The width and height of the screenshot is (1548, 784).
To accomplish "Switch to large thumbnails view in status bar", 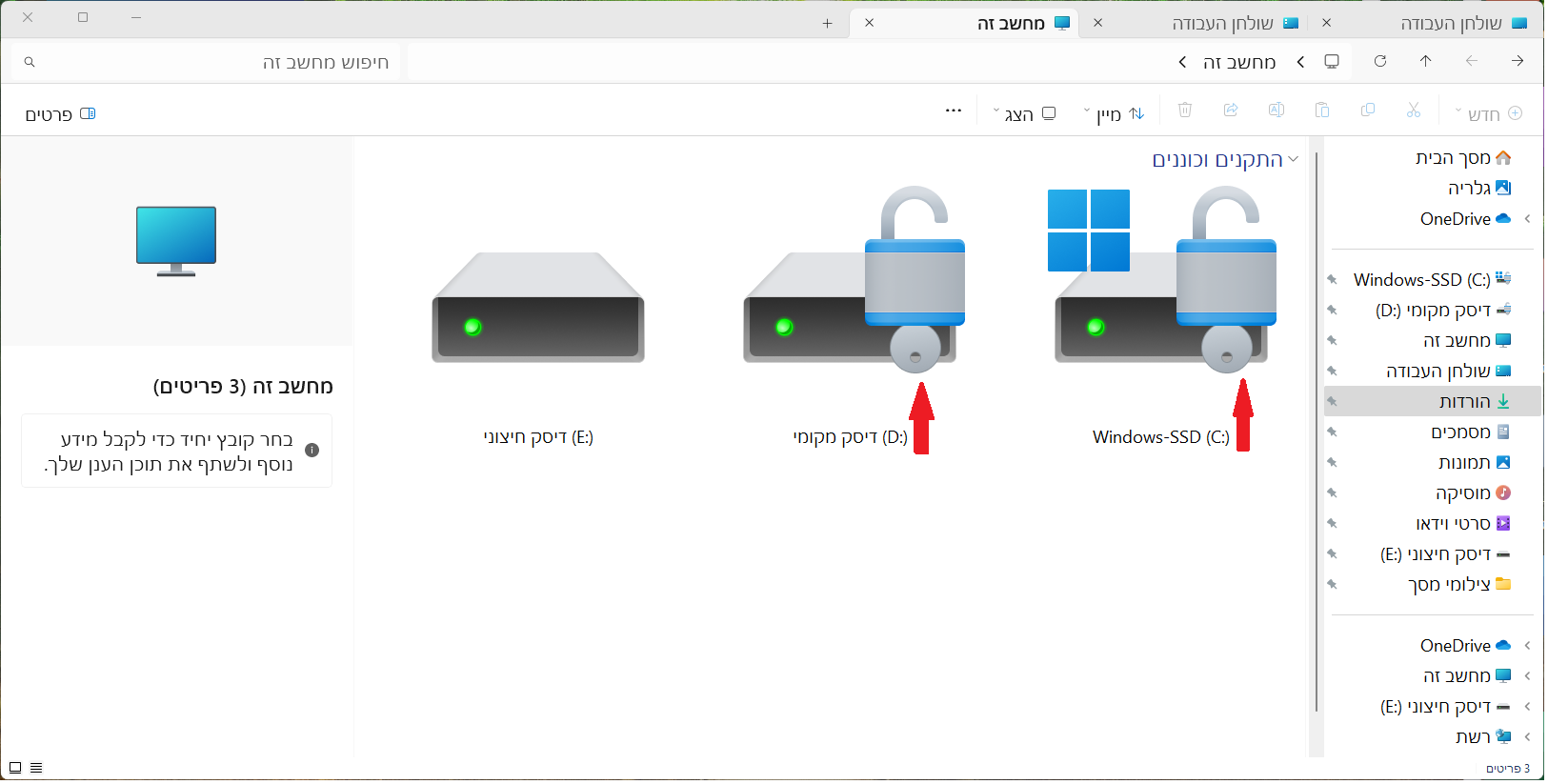I will click(15, 768).
